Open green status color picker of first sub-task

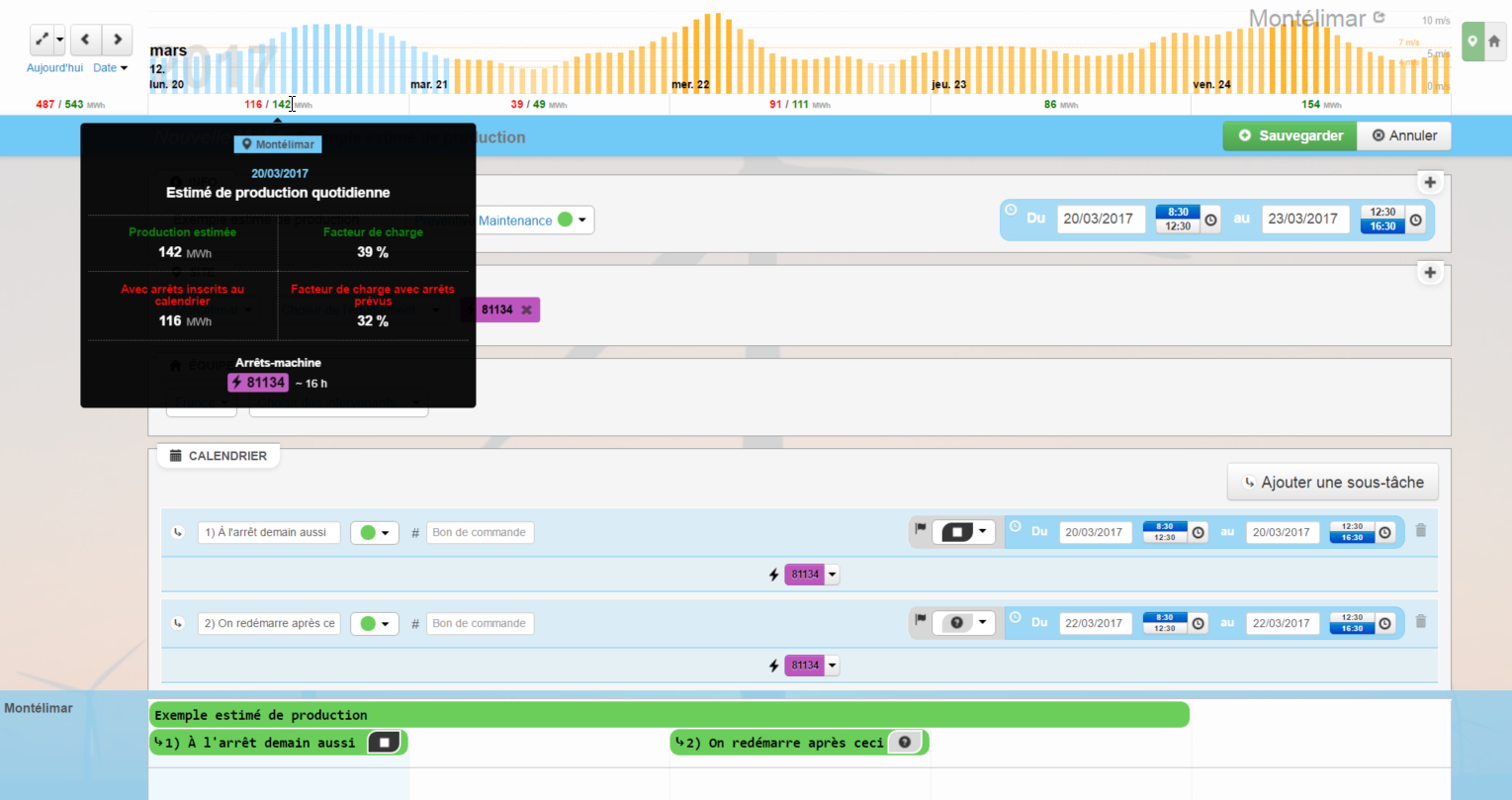pyautogui.click(x=374, y=533)
